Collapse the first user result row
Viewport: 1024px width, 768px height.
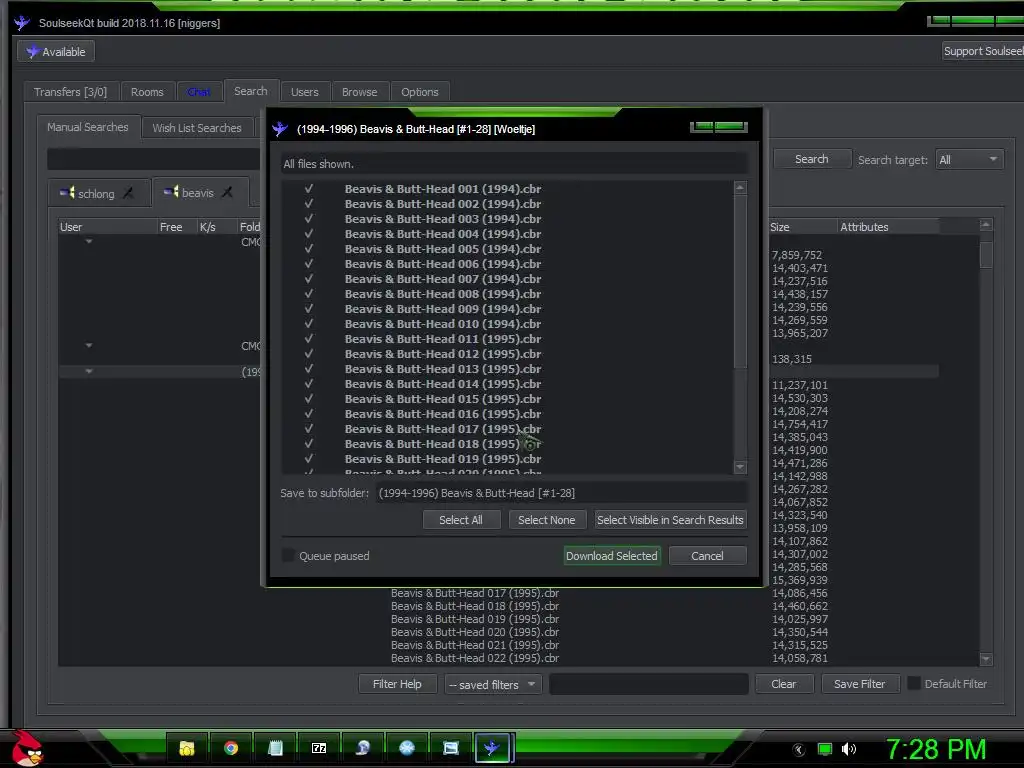coord(89,242)
